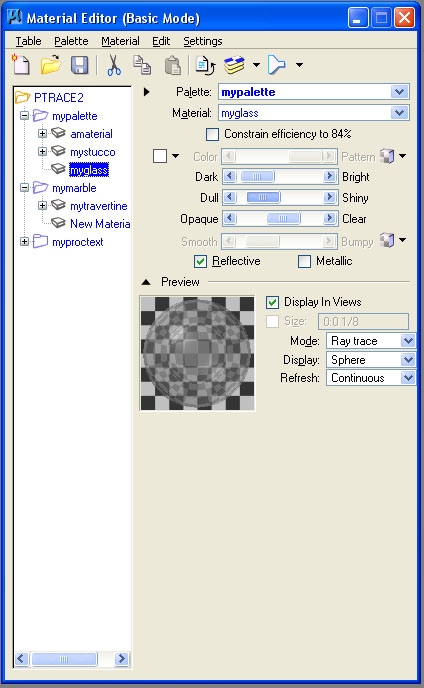Select the mytravertine material in the tree
This screenshot has width=424, height=688.
click(99, 206)
